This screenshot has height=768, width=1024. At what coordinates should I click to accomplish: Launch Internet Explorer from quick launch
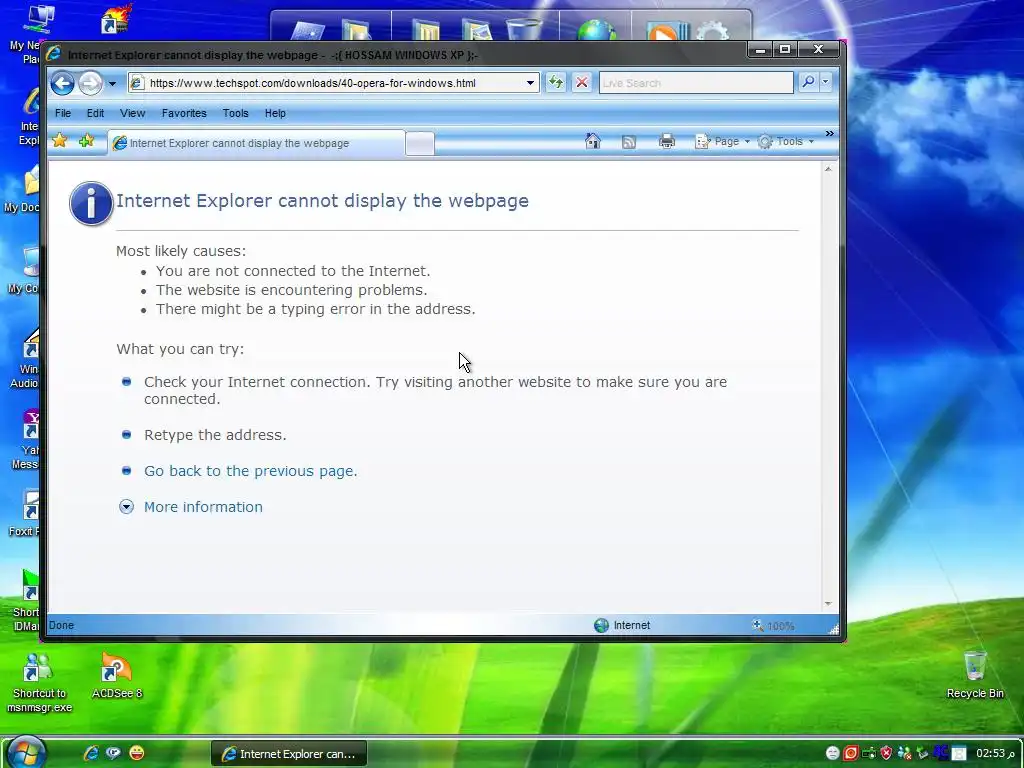tap(91, 753)
